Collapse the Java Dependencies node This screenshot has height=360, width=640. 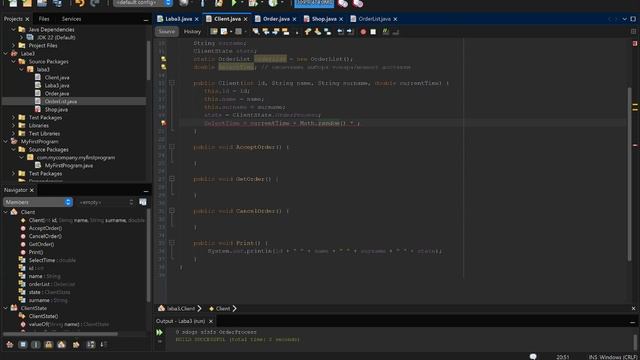[x=13, y=29]
